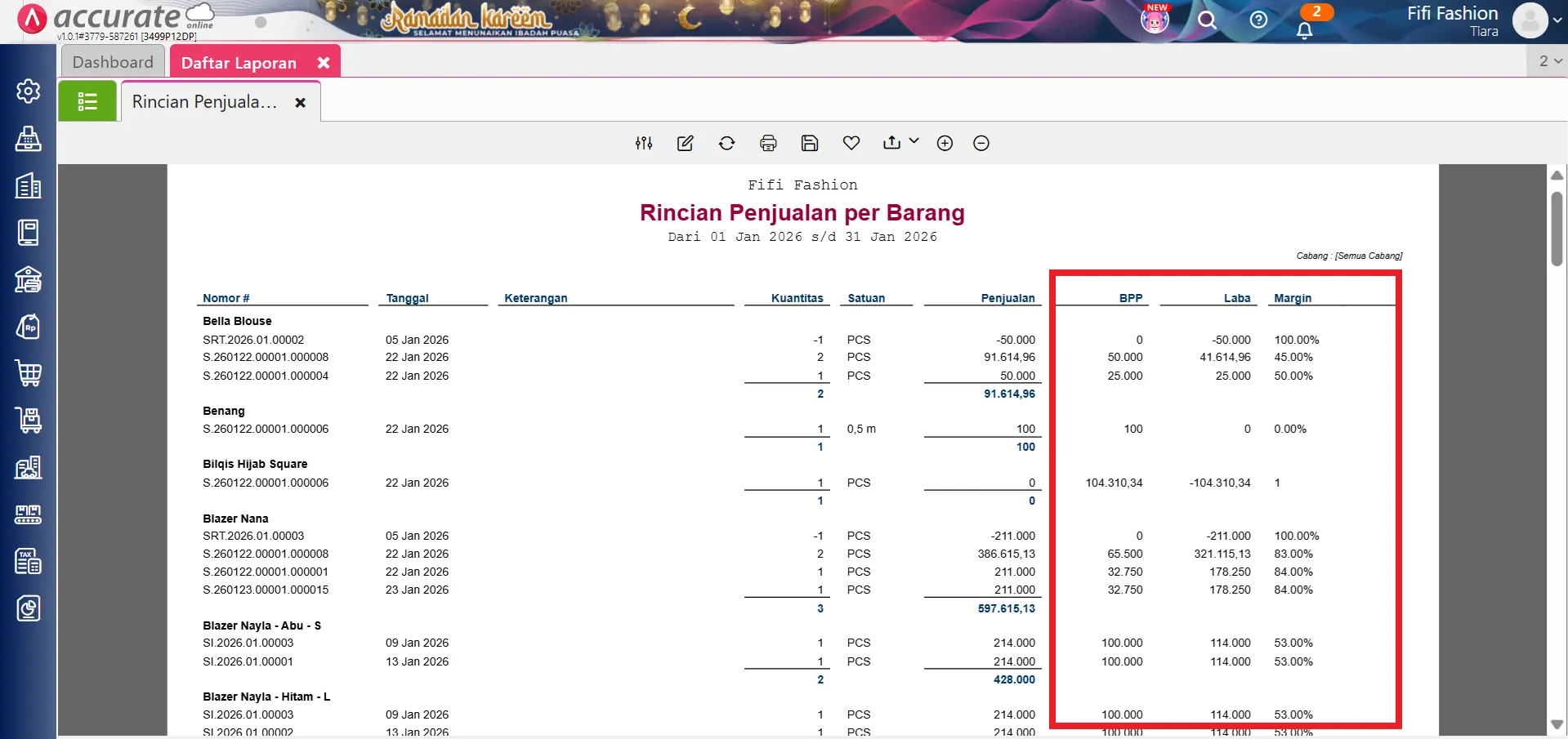Expand the open tabs counter dropdown
This screenshot has height=739, width=1568.
pyautogui.click(x=1549, y=61)
